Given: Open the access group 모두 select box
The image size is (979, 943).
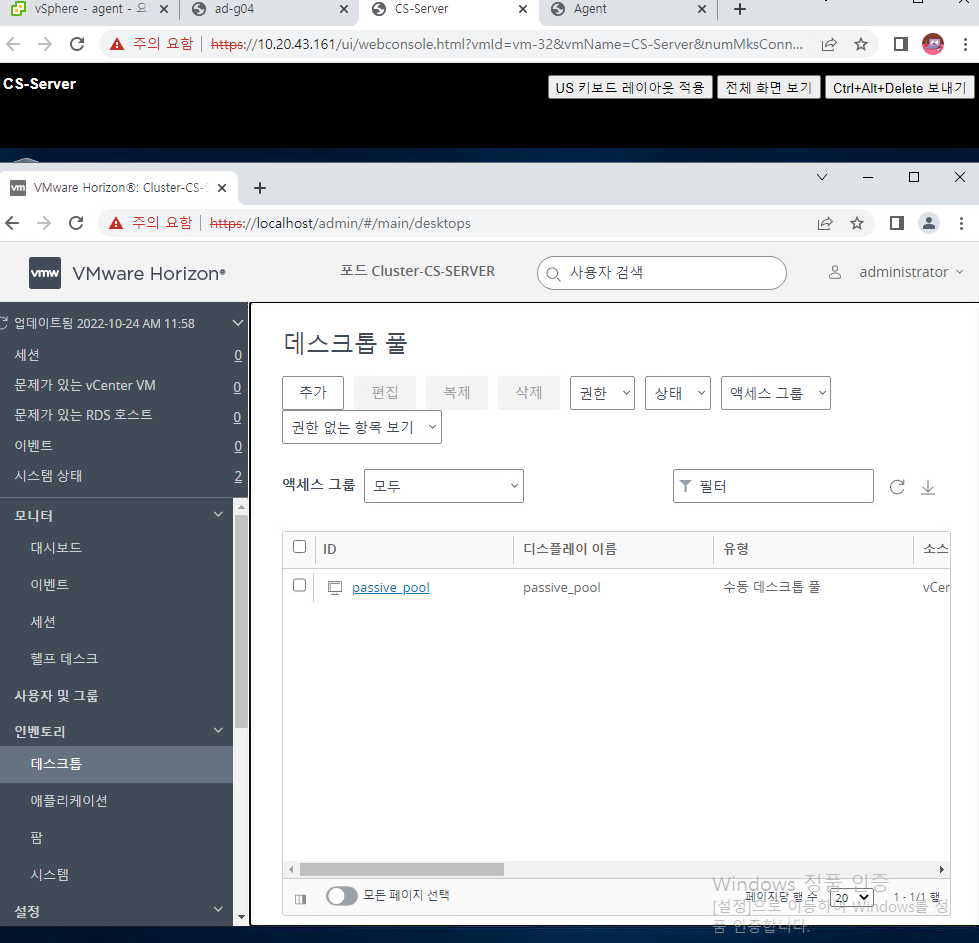Looking at the screenshot, I should [444, 486].
